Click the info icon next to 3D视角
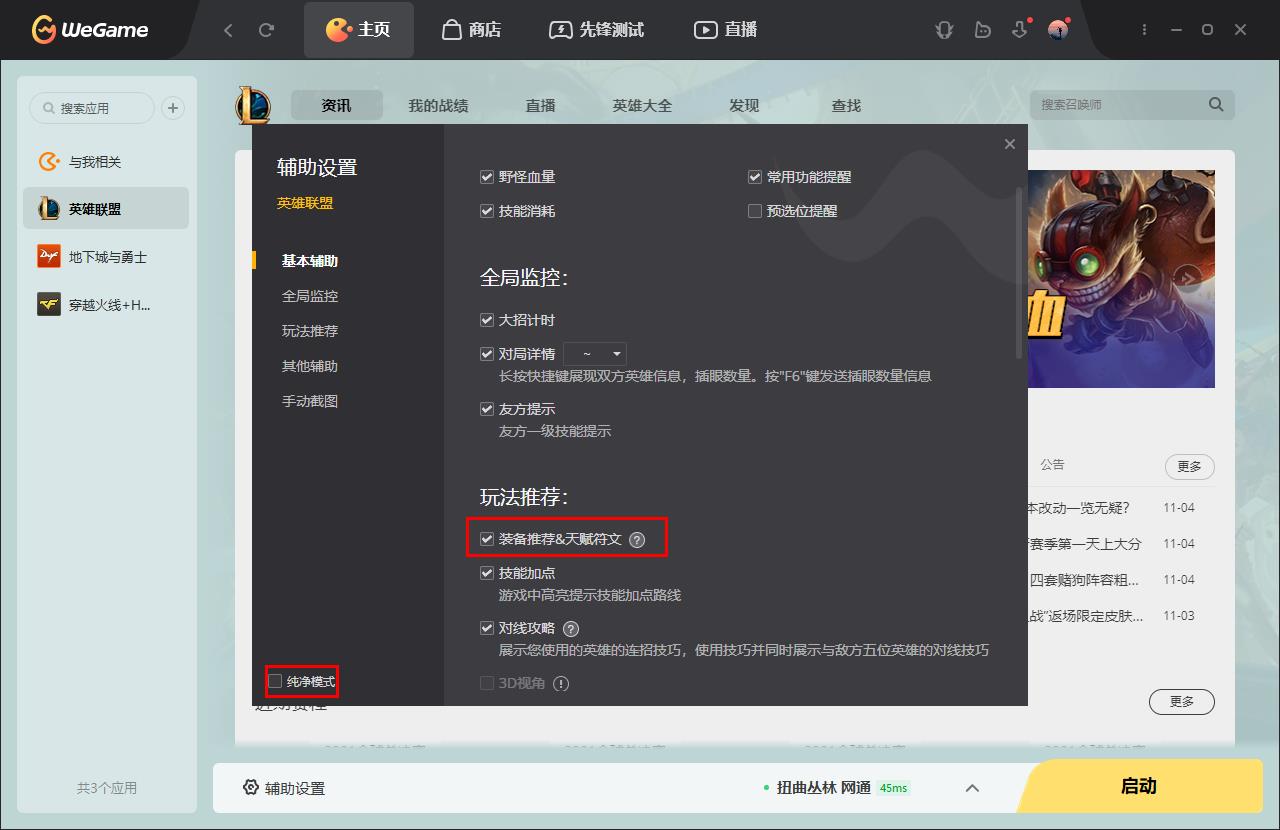Viewport: 1280px width, 830px height. 561,684
